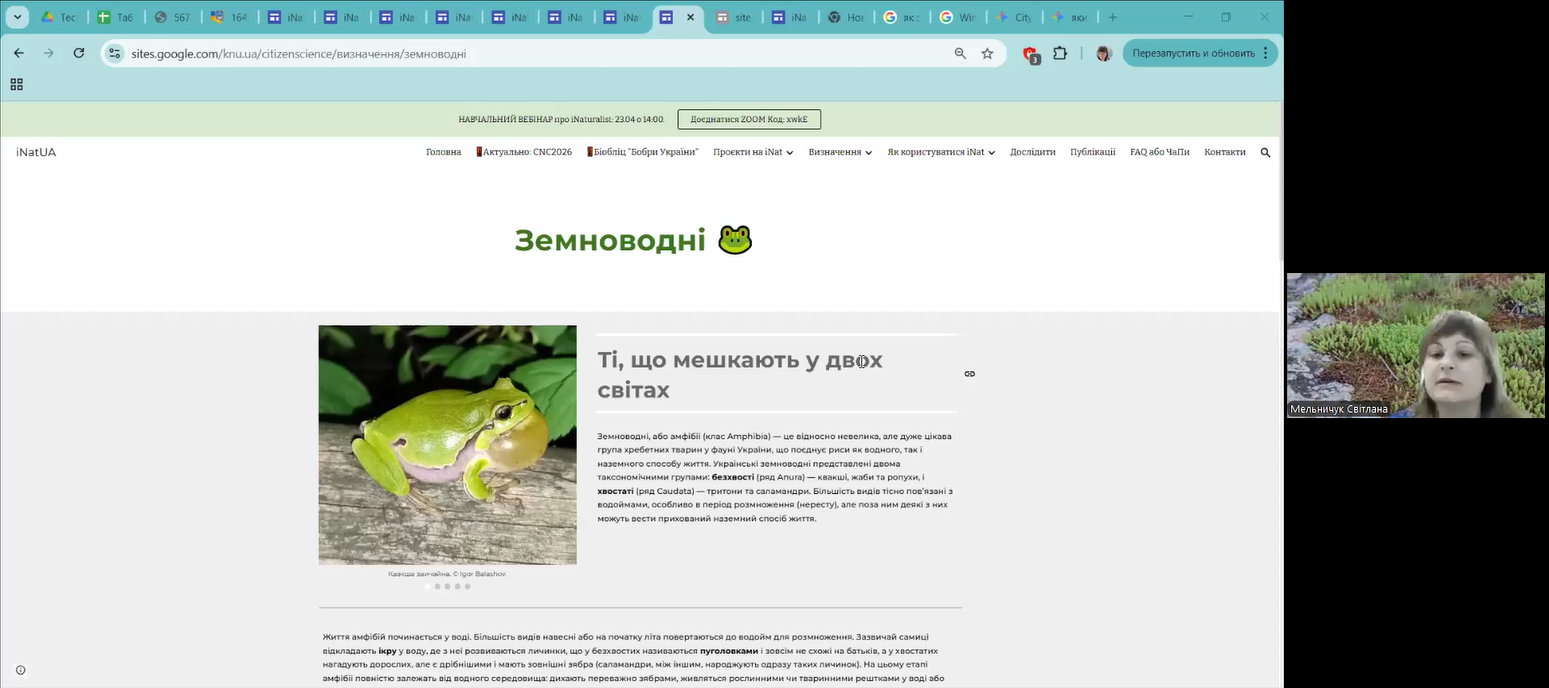The width and height of the screenshot is (1549, 688).
Task: Expand 'Як користуватися iNat' submenu
Action: 940,152
